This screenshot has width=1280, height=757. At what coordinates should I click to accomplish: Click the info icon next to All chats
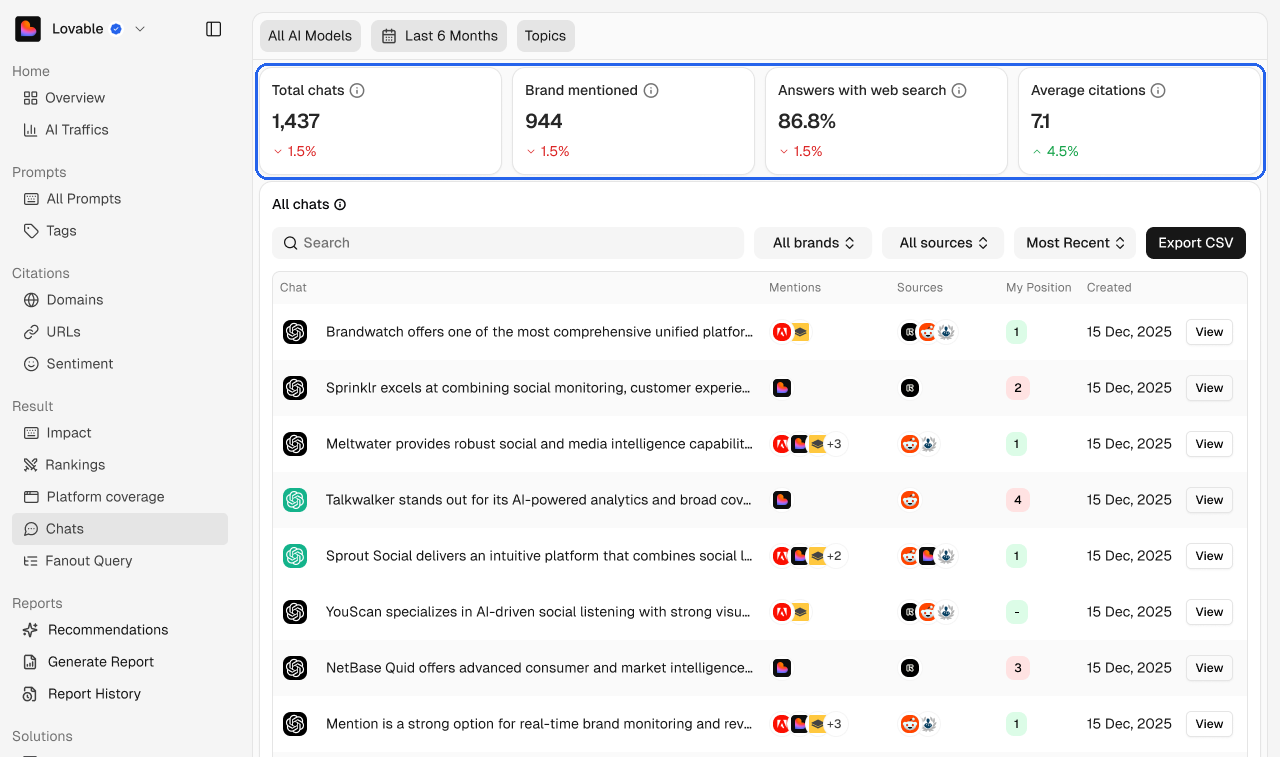pos(340,204)
